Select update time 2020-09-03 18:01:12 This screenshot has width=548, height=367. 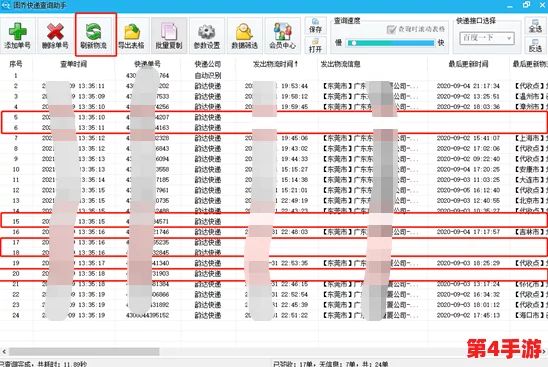click(x=468, y=305)
